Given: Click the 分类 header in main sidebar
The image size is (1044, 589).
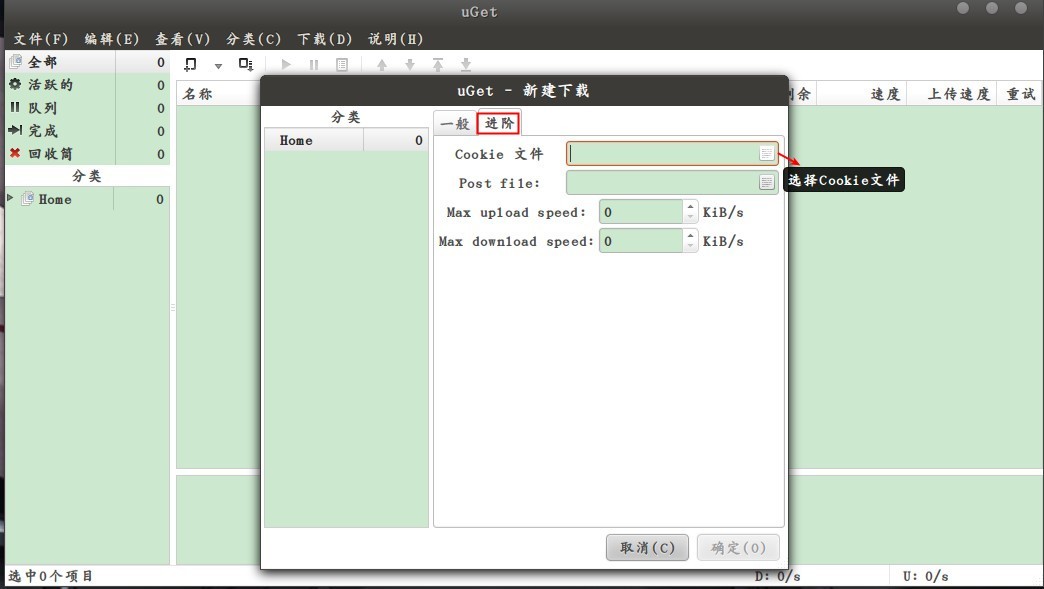Looking at the screenshot, I should tap(87, 176).
